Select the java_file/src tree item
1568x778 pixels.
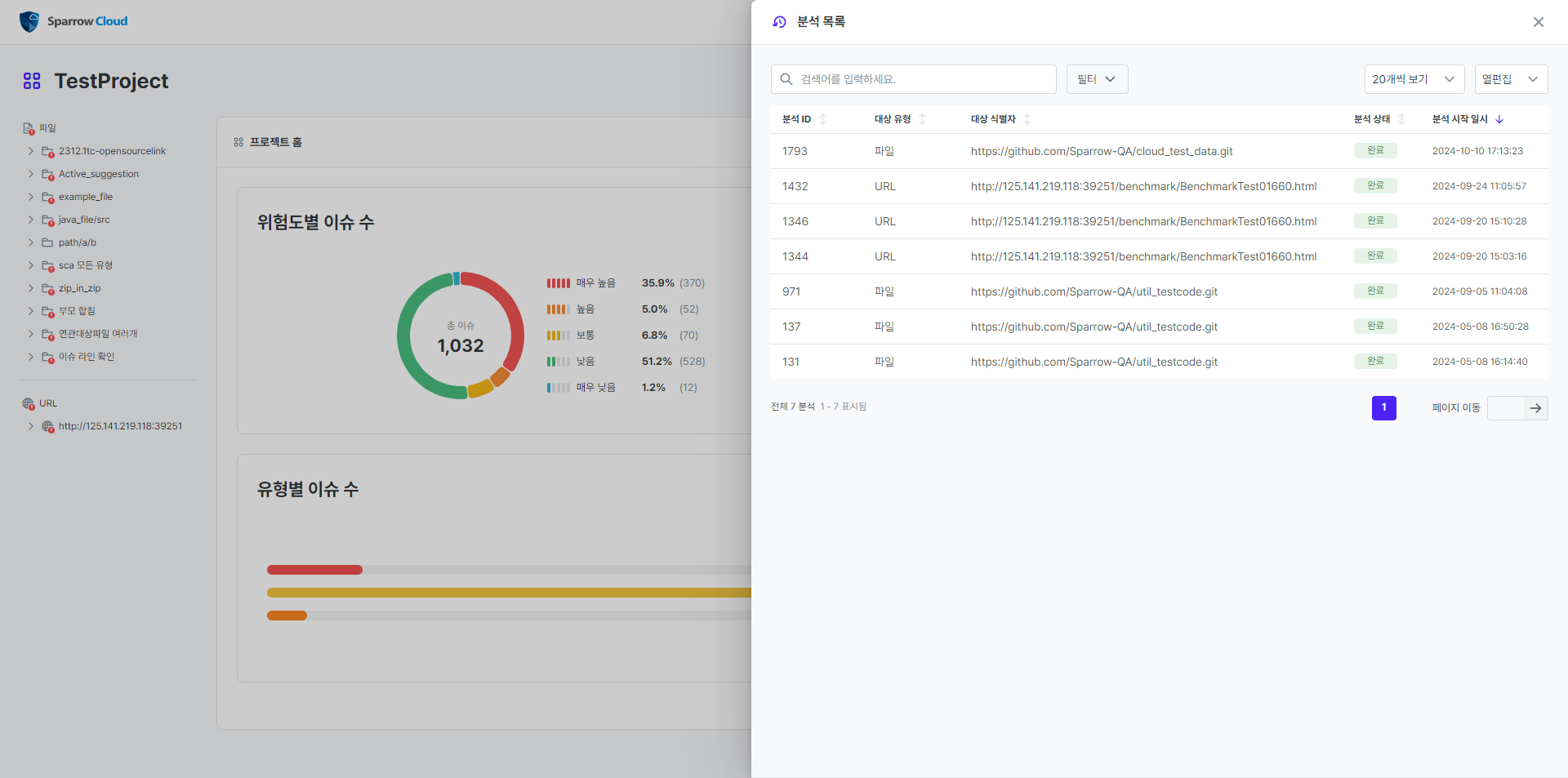84,220
